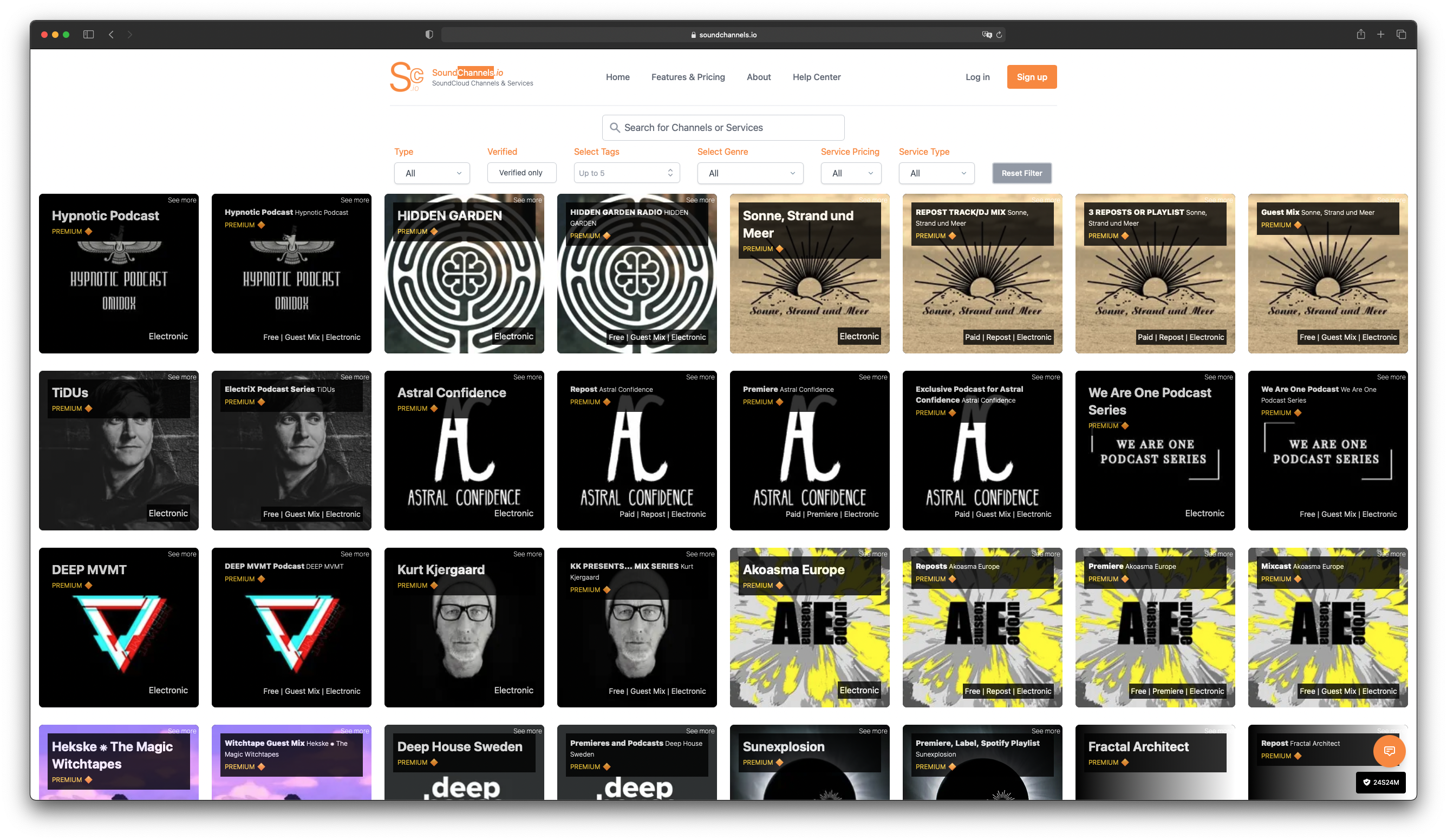Click the soundchannels.io address bar
Viewport: 1447px width, 840px height.
click(723, 35)
